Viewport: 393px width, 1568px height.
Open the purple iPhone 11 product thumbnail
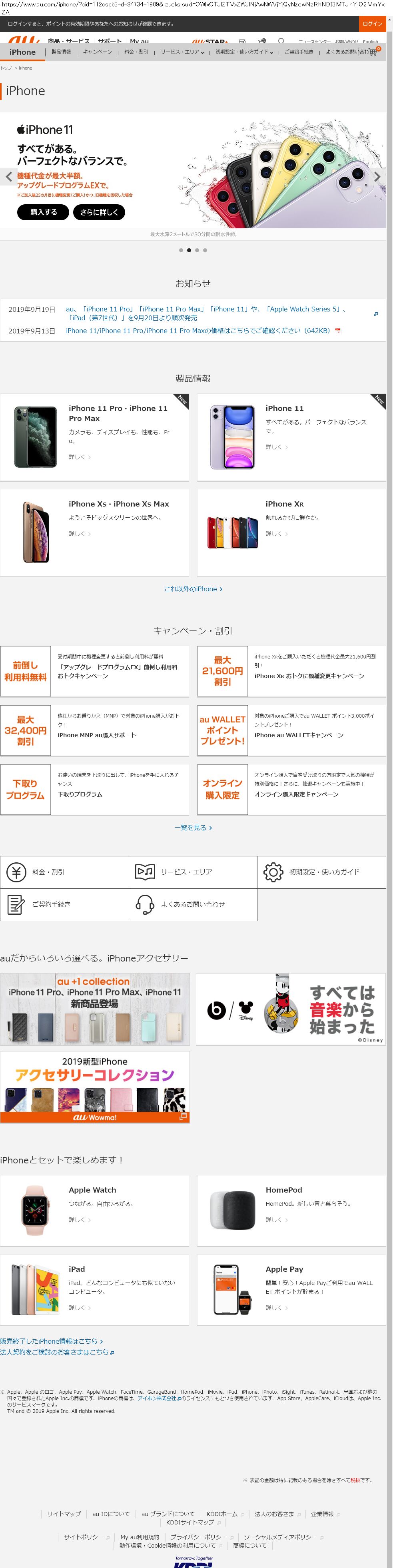[x=232, y=437]
